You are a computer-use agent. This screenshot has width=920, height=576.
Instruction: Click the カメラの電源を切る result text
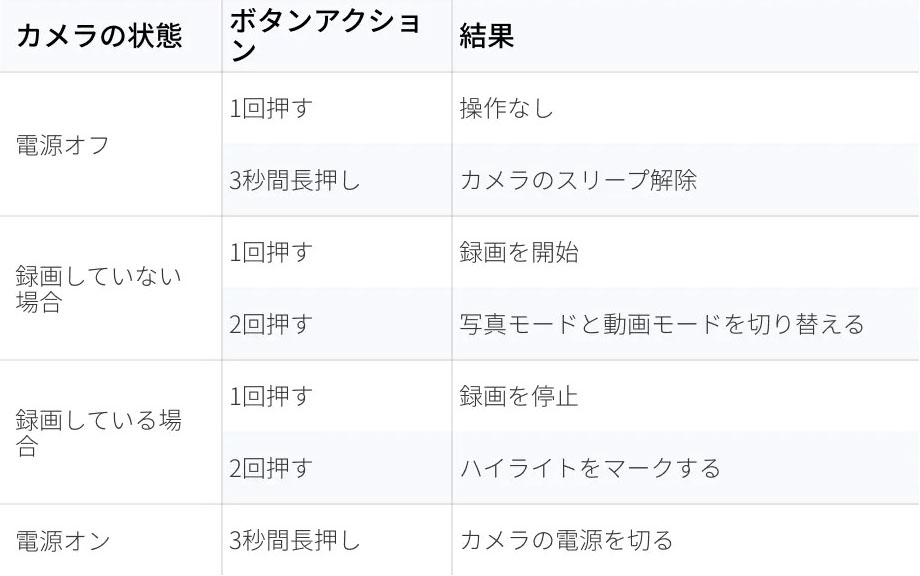(566, 541)
